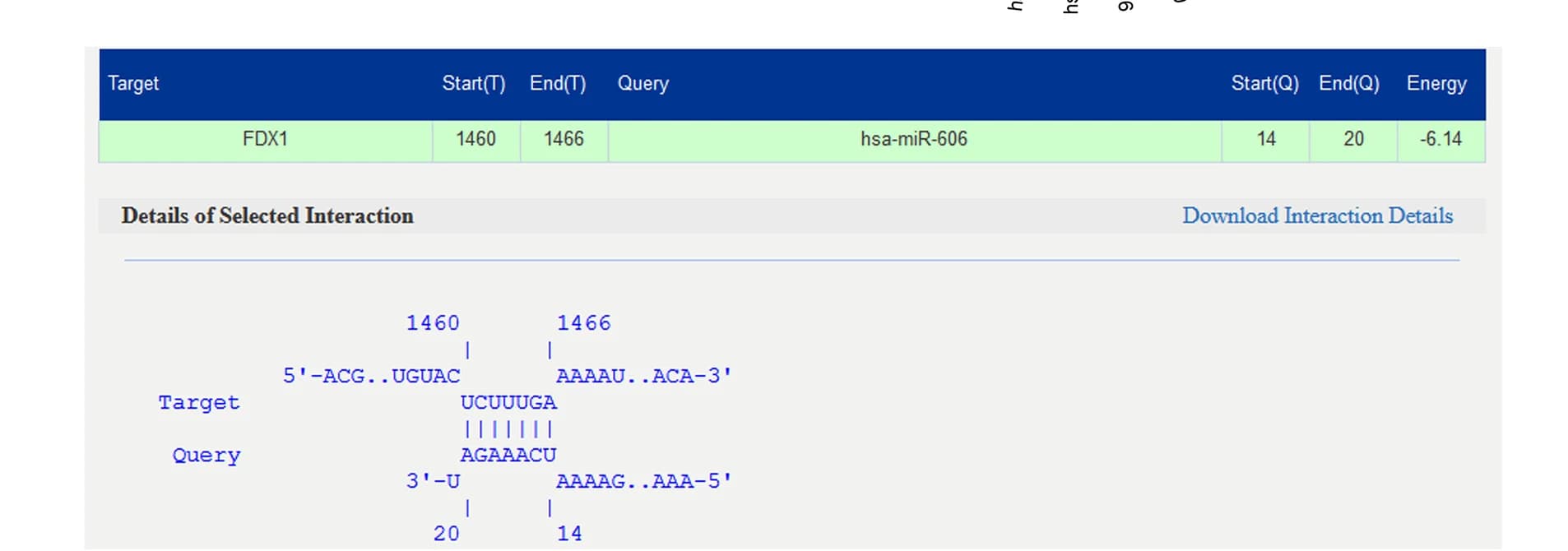Click the 3'-U sequence text
This screenshot has height=551, width=1568.
433,481
